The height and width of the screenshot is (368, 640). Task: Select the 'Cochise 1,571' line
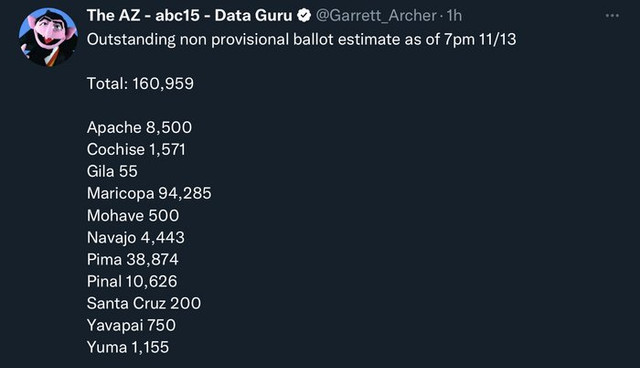(136, 150)
